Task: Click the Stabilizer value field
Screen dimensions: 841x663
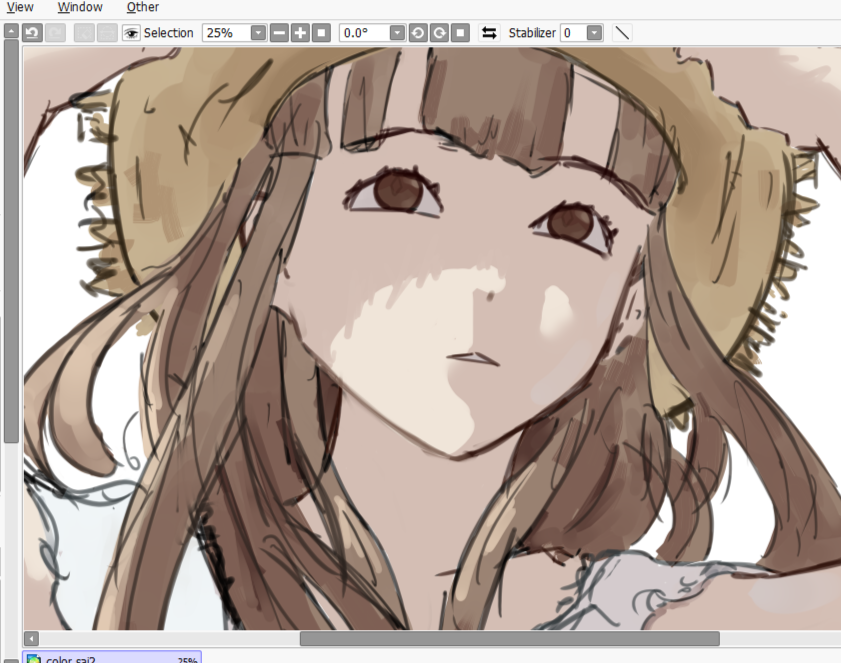Action: pyautogui.click(x=573, y=33)
